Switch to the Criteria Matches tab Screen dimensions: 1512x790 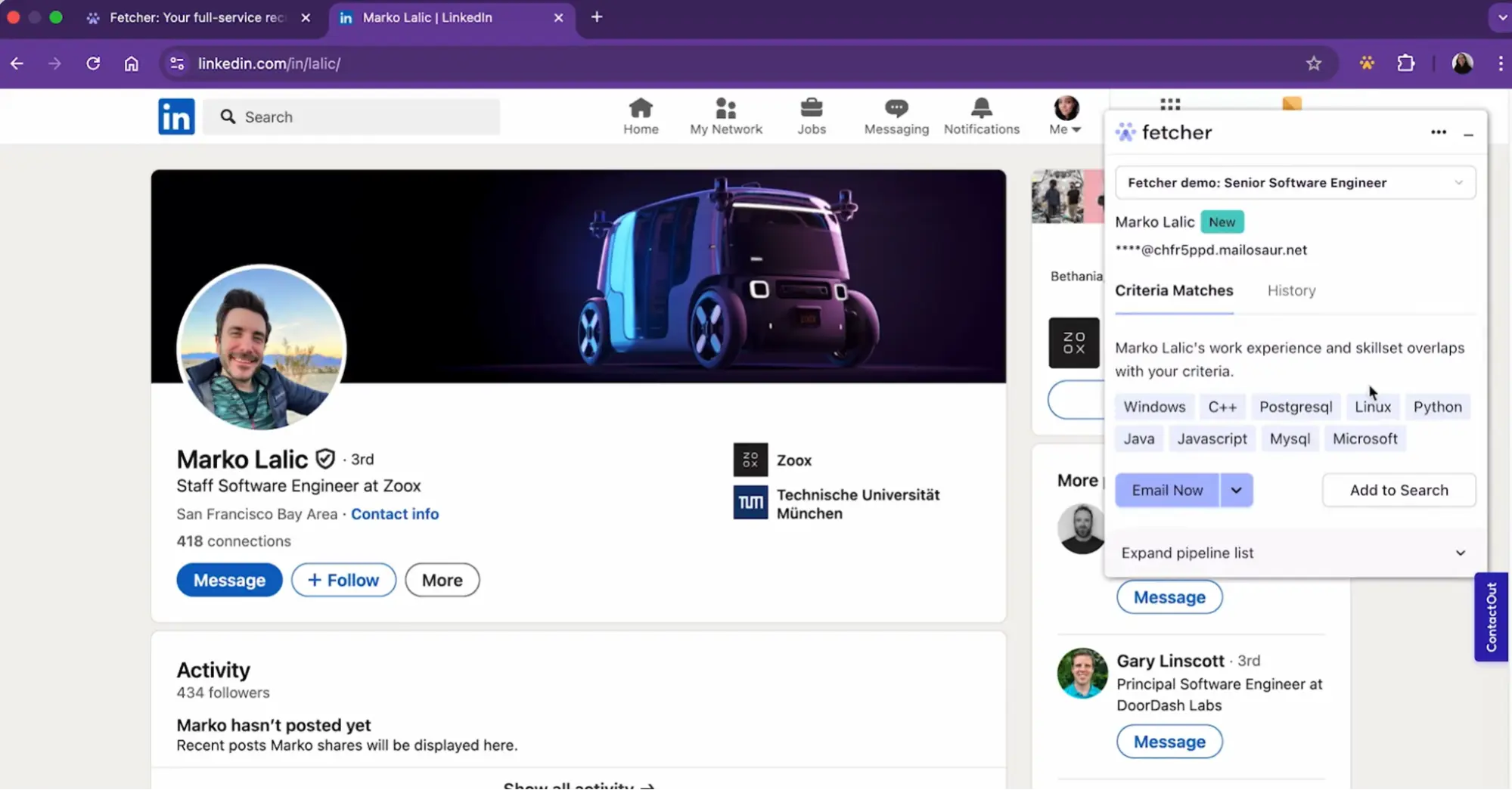(1174, 290)
